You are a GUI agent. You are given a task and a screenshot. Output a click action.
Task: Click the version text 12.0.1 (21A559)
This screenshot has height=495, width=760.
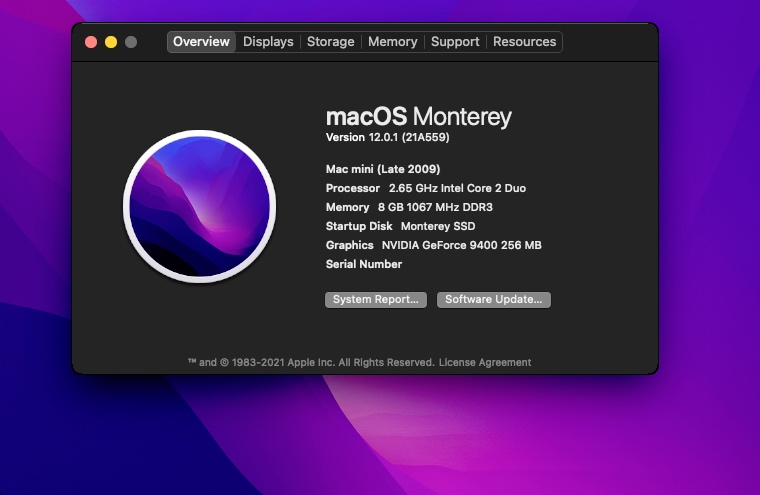coord(409,137)
